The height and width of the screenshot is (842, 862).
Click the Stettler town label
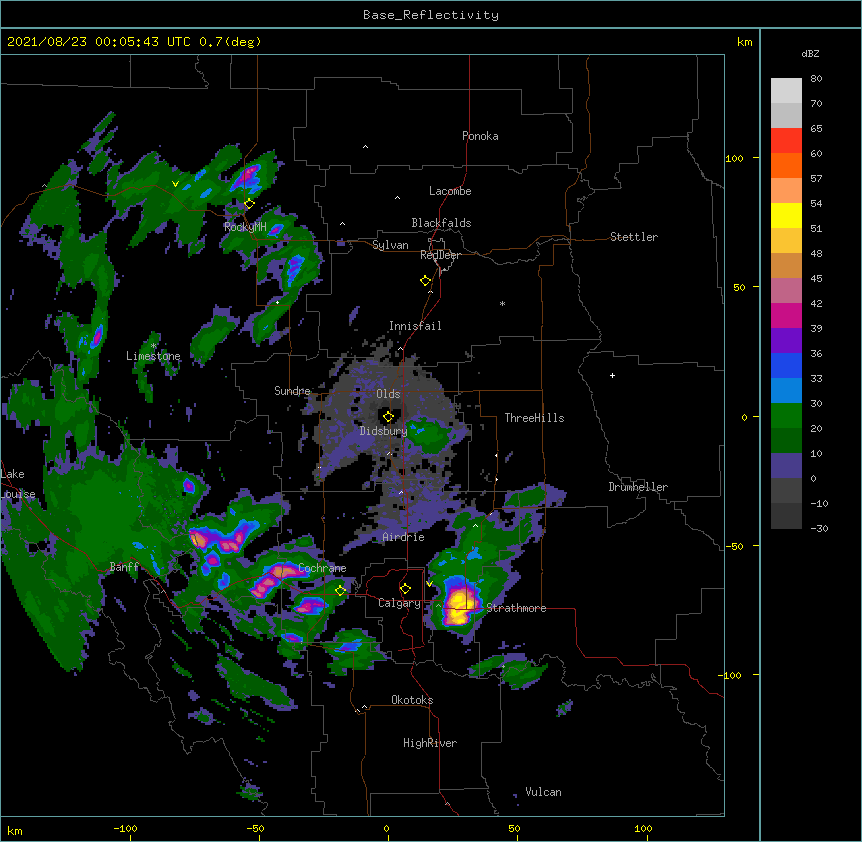[x=634, y=237]
